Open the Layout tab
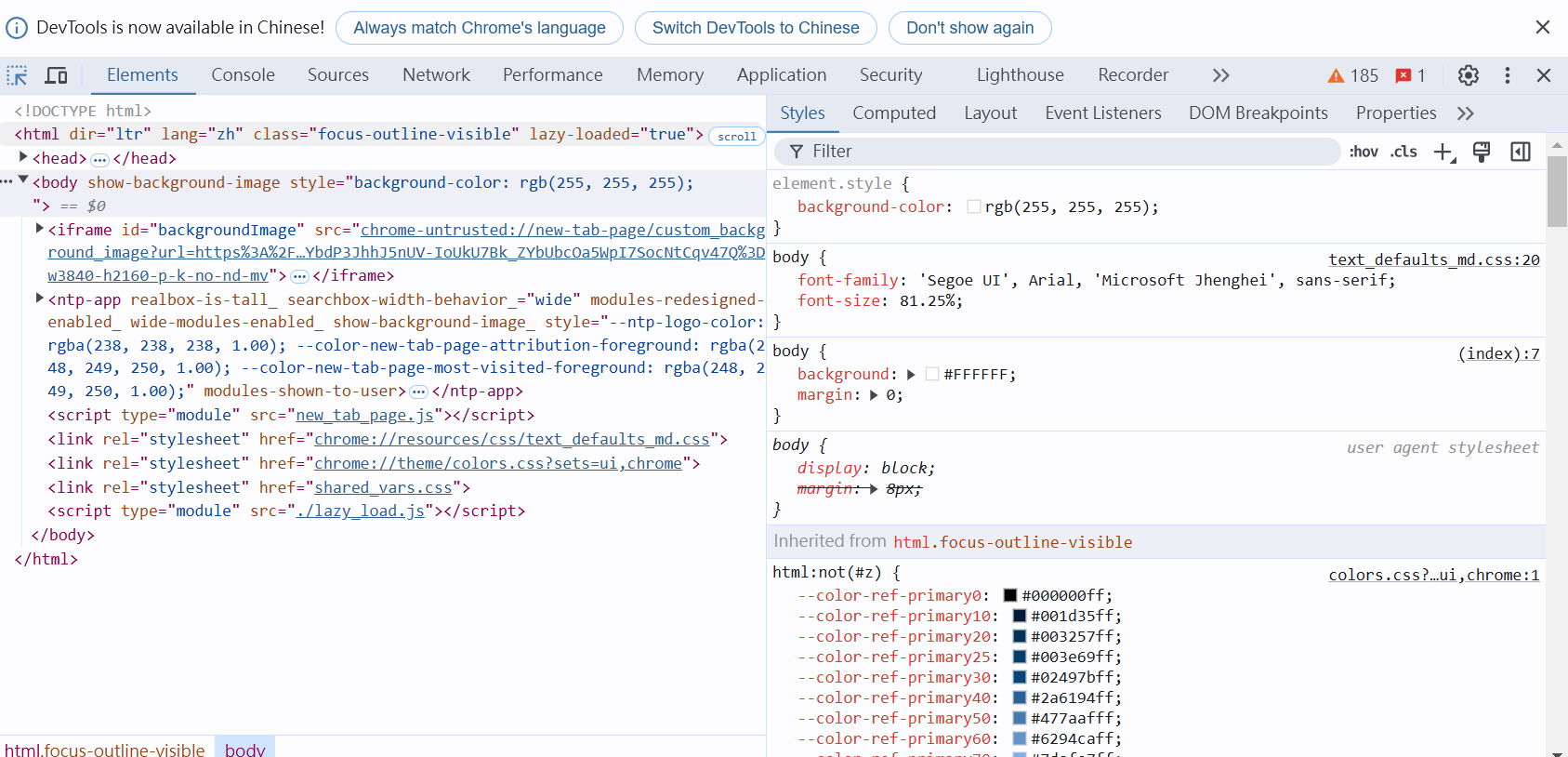Viewport: 1568px width, 757px height. click(990, 113)
